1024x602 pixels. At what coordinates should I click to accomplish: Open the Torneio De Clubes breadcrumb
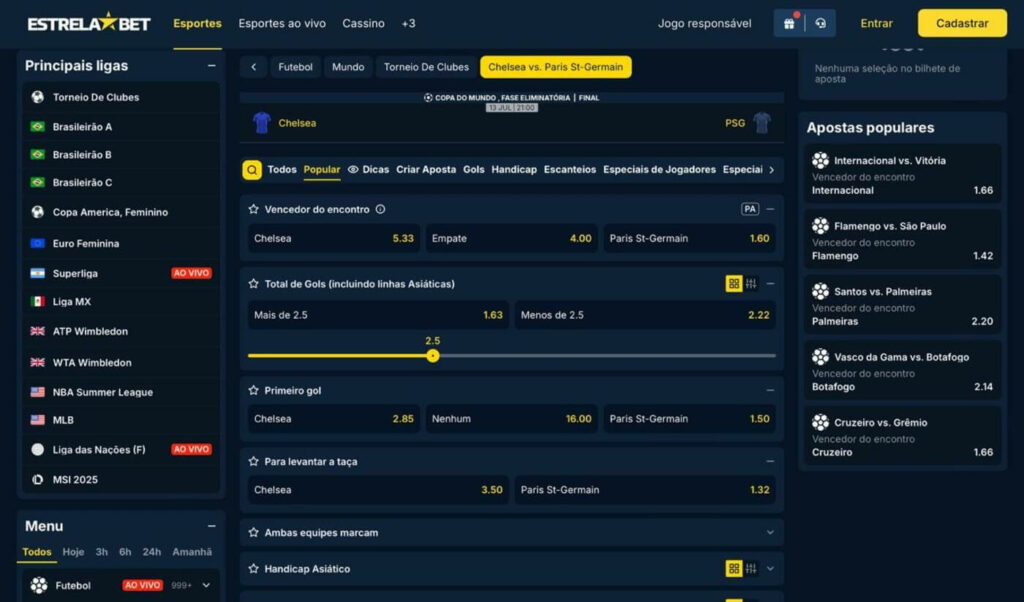[x=426, y=67]
